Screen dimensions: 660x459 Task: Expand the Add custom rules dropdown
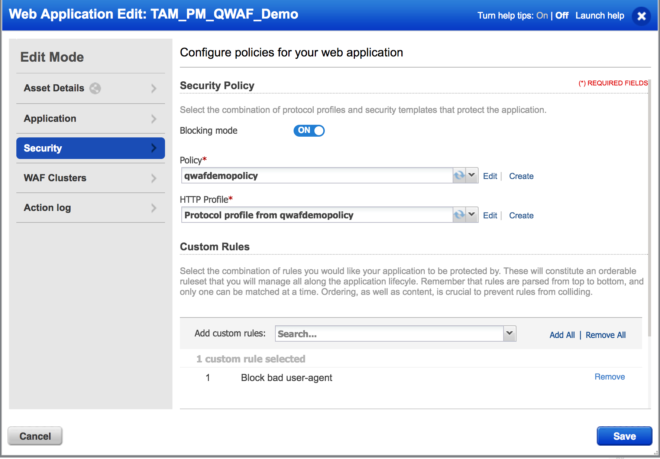tap(509, 334)
